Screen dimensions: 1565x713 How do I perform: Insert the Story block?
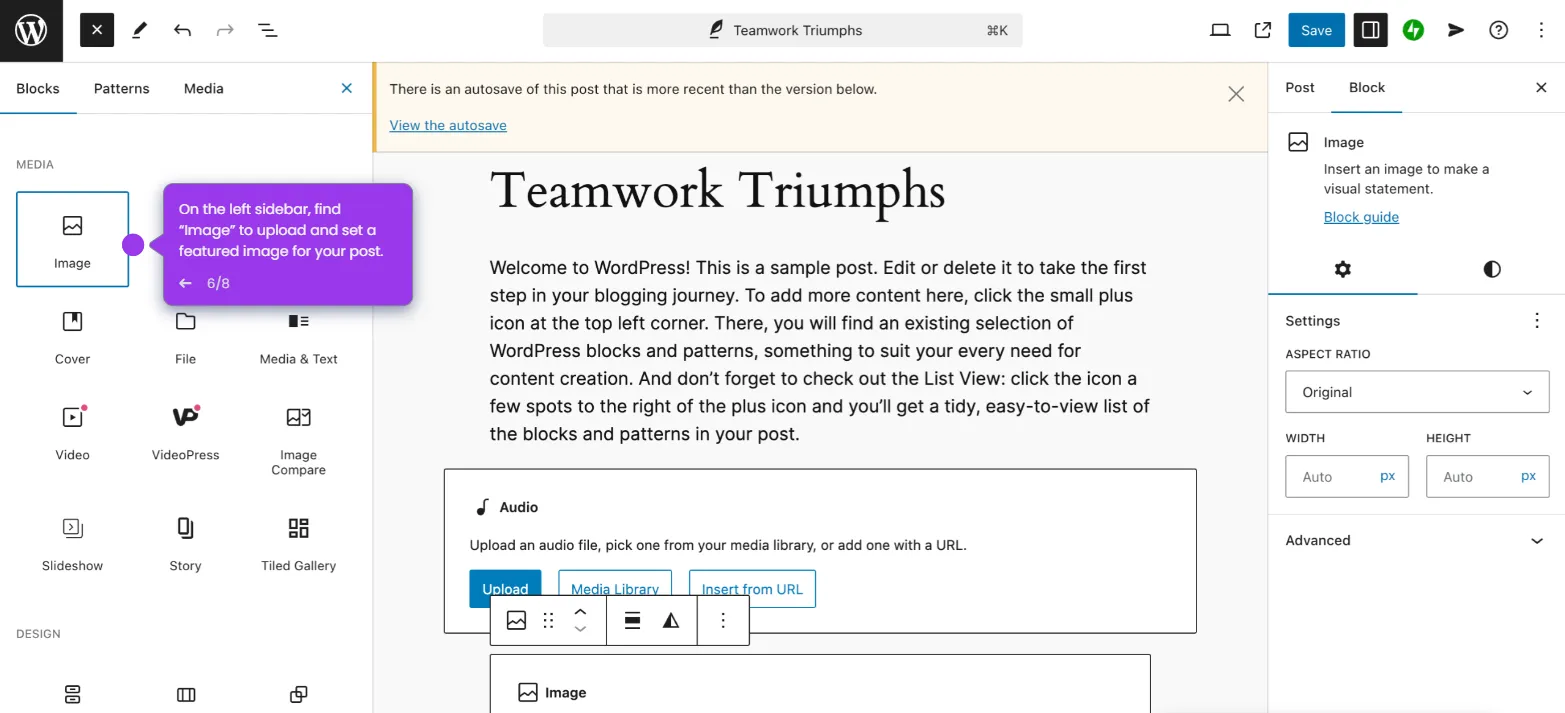pyautogui.click(x=185, y=544)
